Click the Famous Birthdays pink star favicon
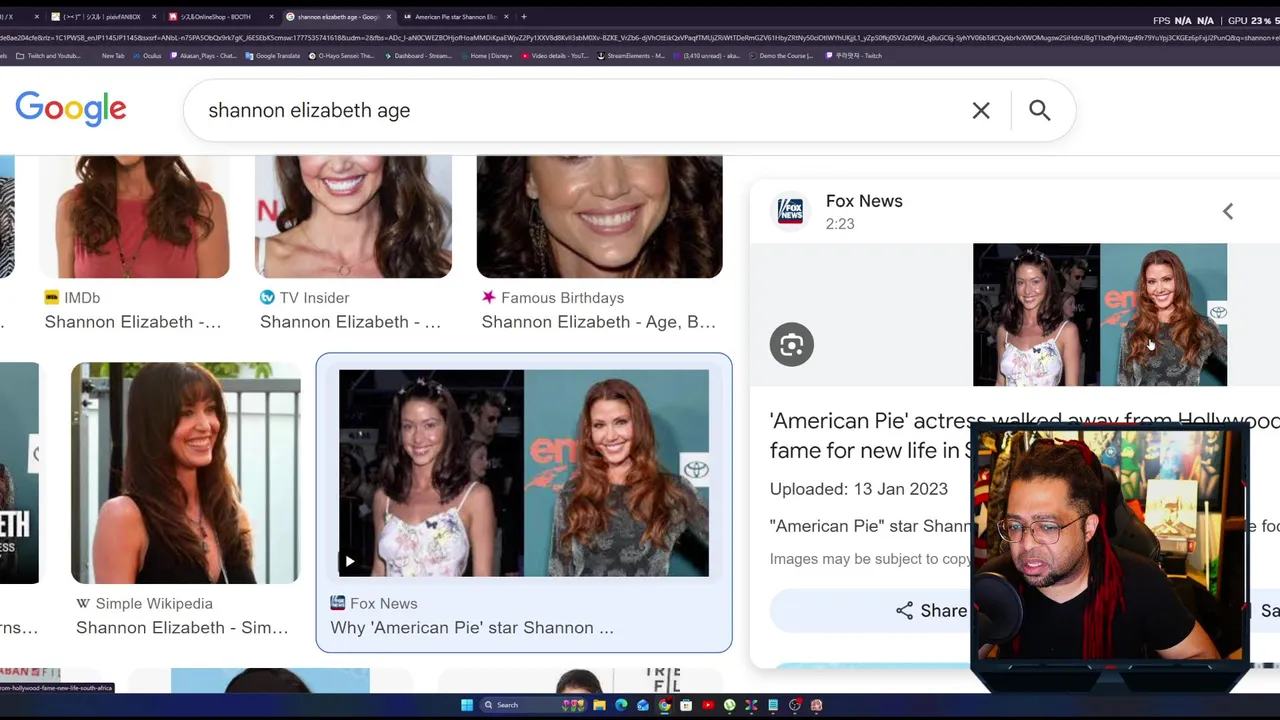The height and width of the screenshot is (720, 1280). point(489,297)
